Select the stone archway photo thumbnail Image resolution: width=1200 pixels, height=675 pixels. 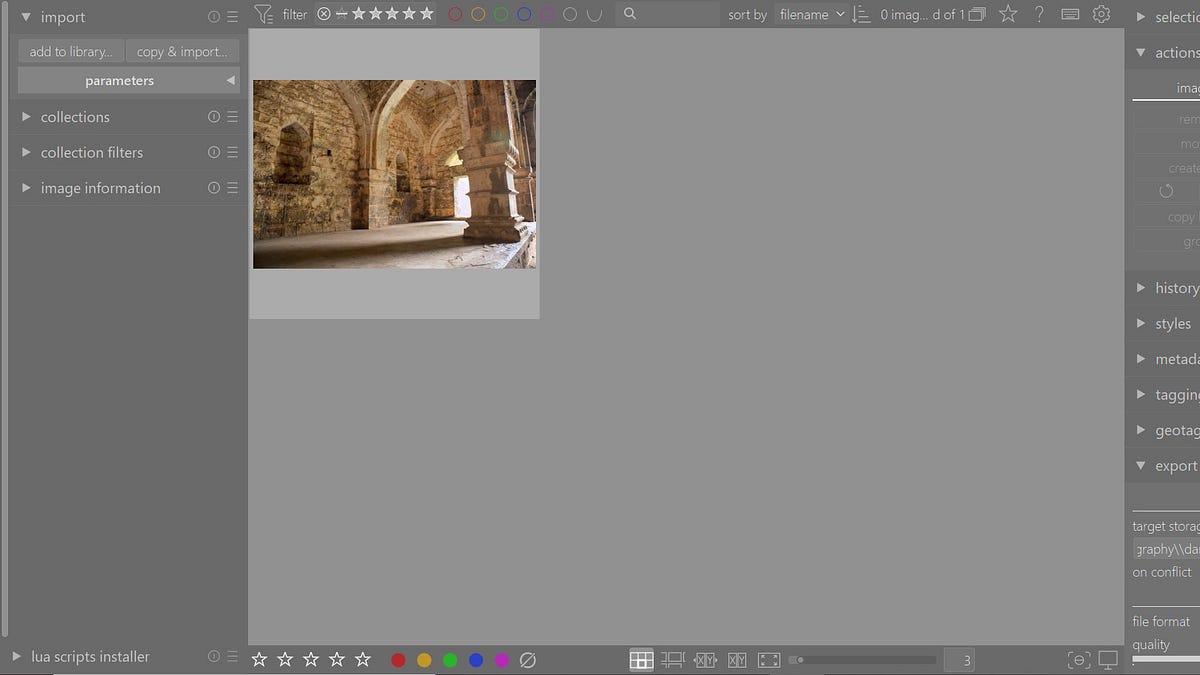click(394, 174)
